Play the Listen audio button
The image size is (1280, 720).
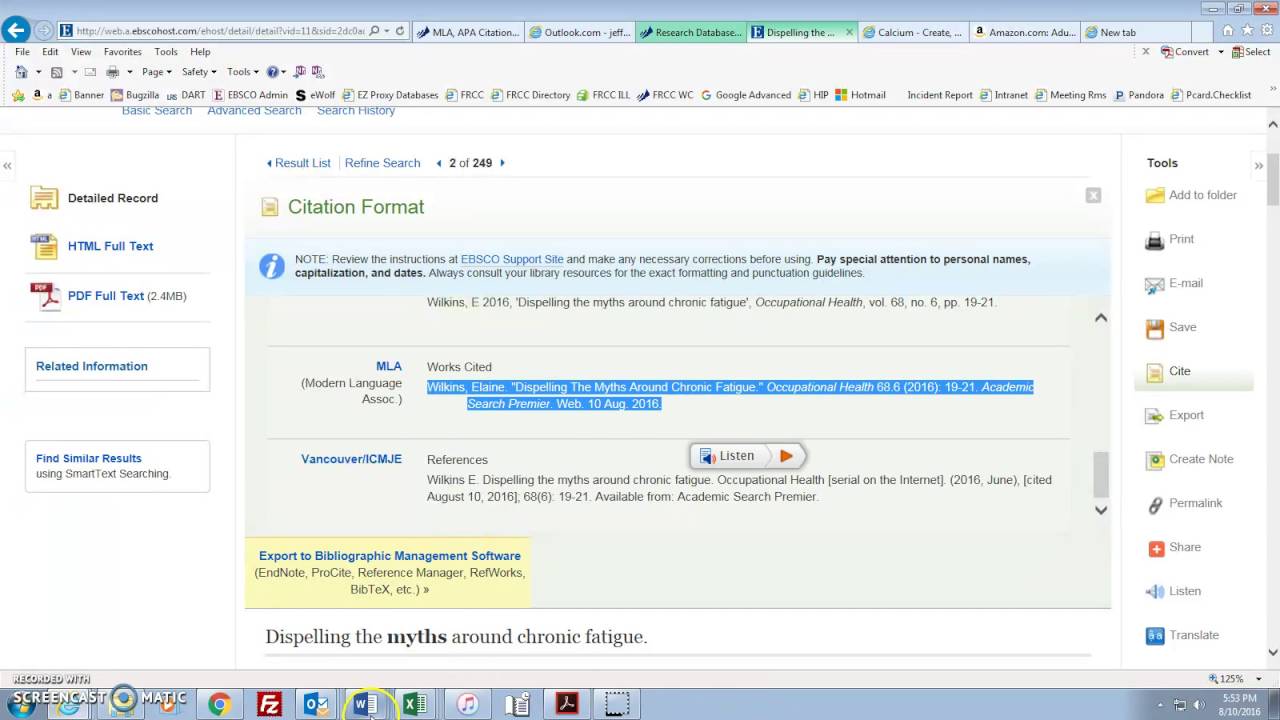point(786,456)
